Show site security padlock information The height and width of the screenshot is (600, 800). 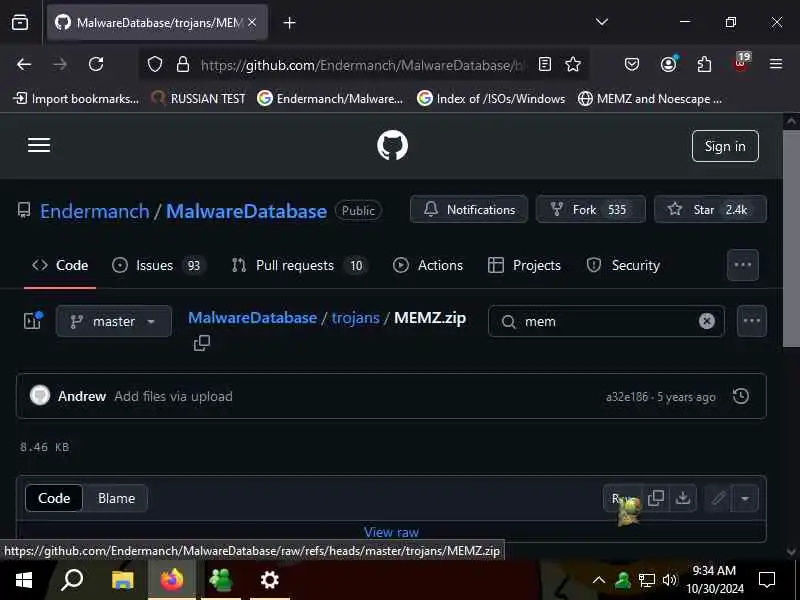(183, 64)
